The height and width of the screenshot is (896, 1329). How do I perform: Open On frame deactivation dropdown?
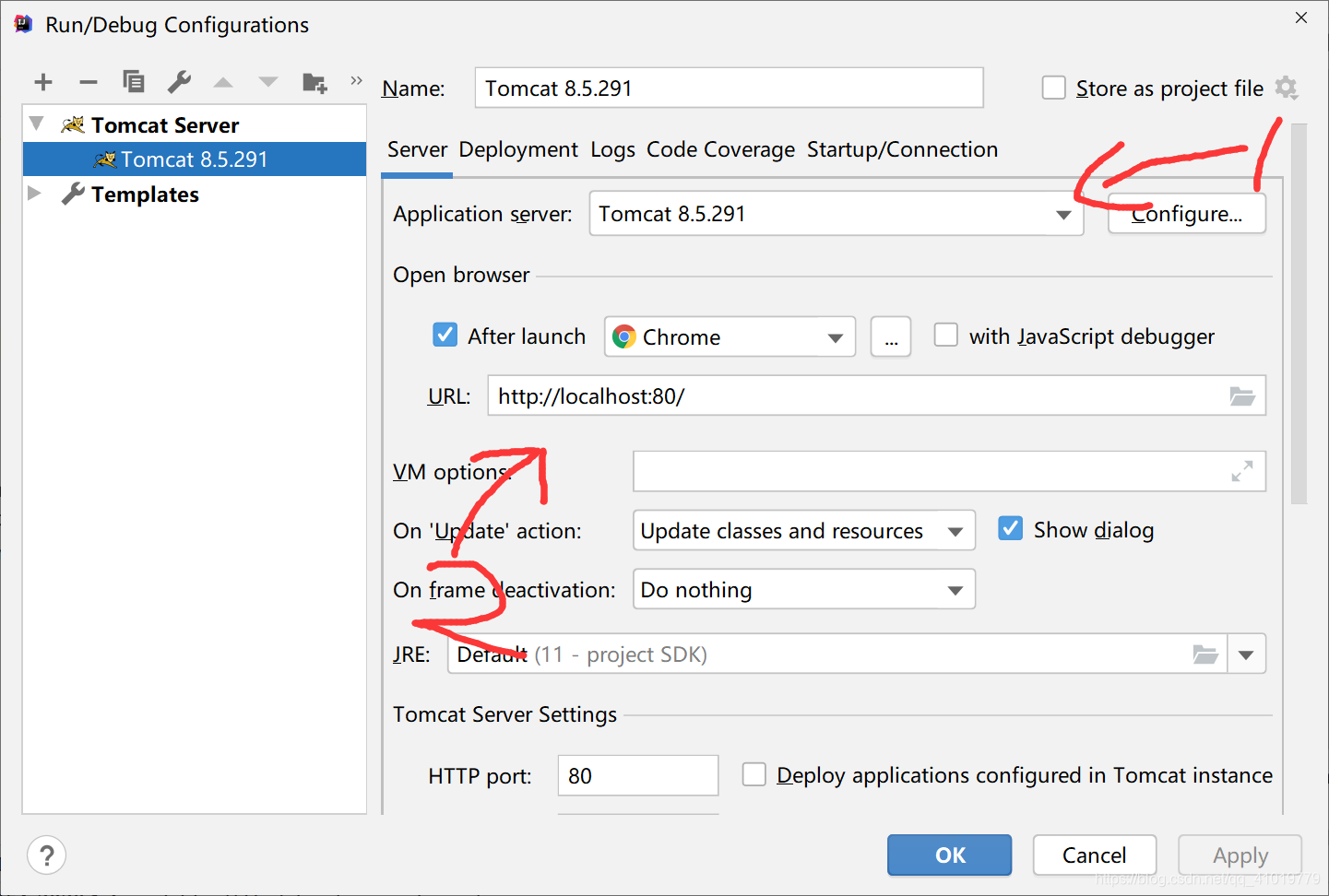[x=803, y=589]
